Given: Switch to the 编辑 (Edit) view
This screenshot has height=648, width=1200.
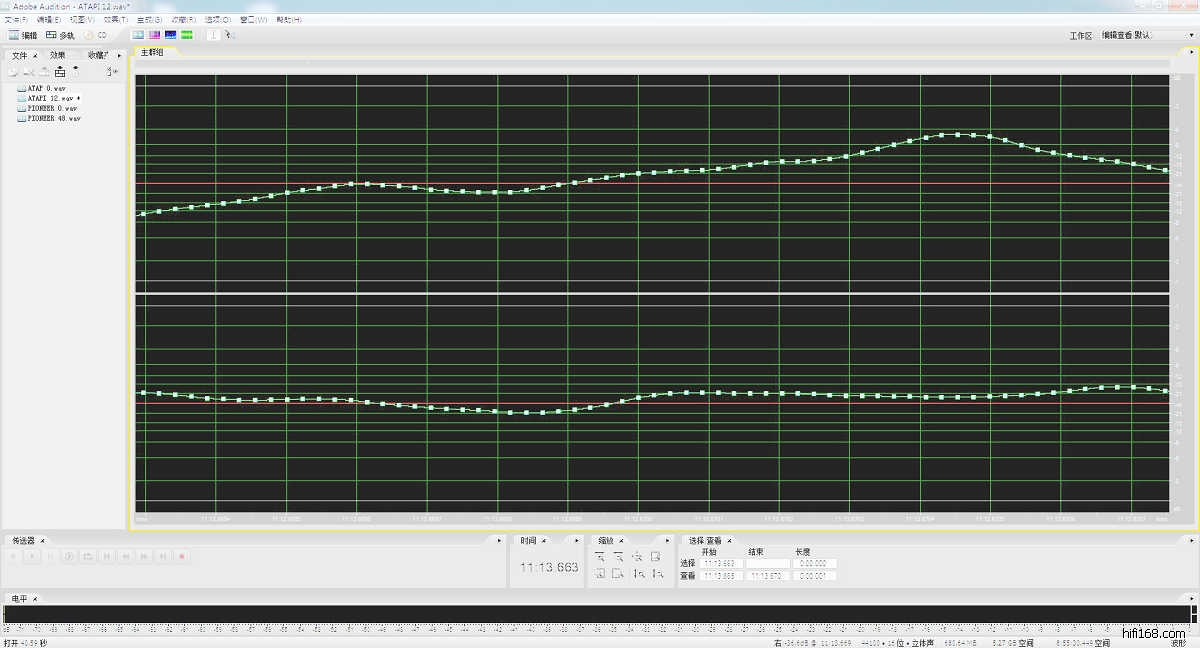Looking at the screenshot, I should coord(22,35).
